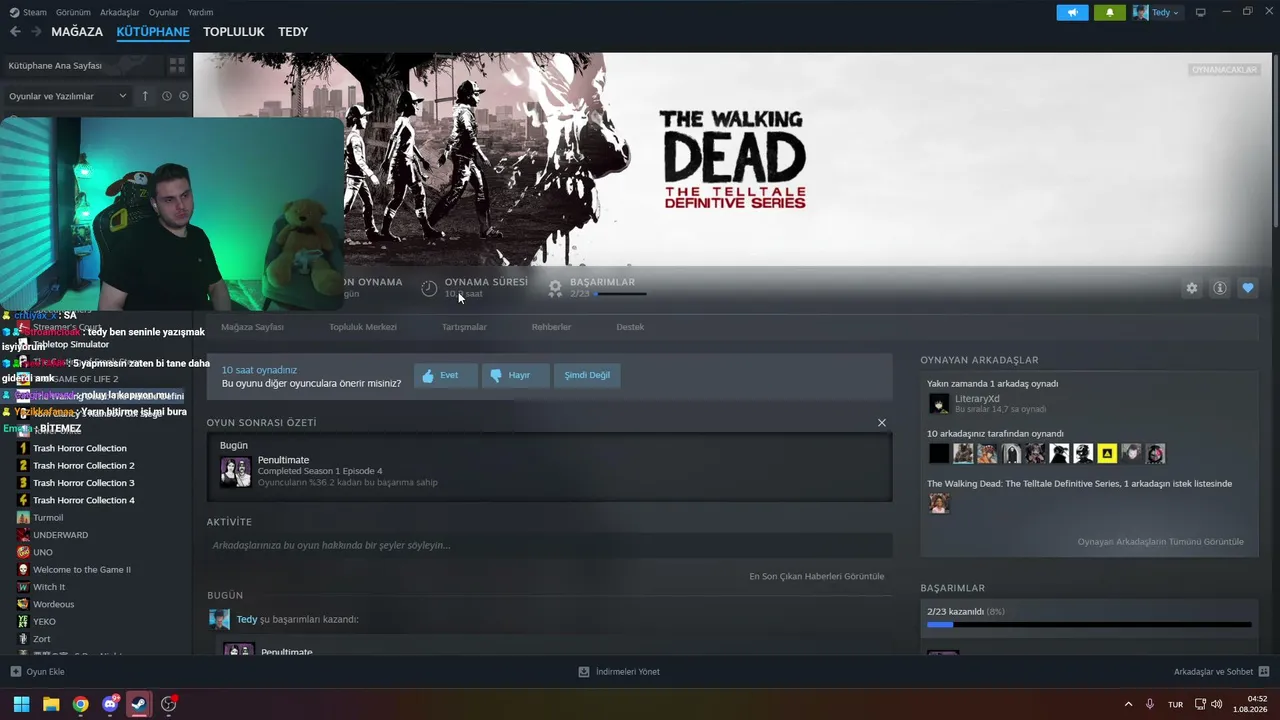
Task: Click the OYNANACAKLAR collection tag
Action: [x=1224, y=70]
